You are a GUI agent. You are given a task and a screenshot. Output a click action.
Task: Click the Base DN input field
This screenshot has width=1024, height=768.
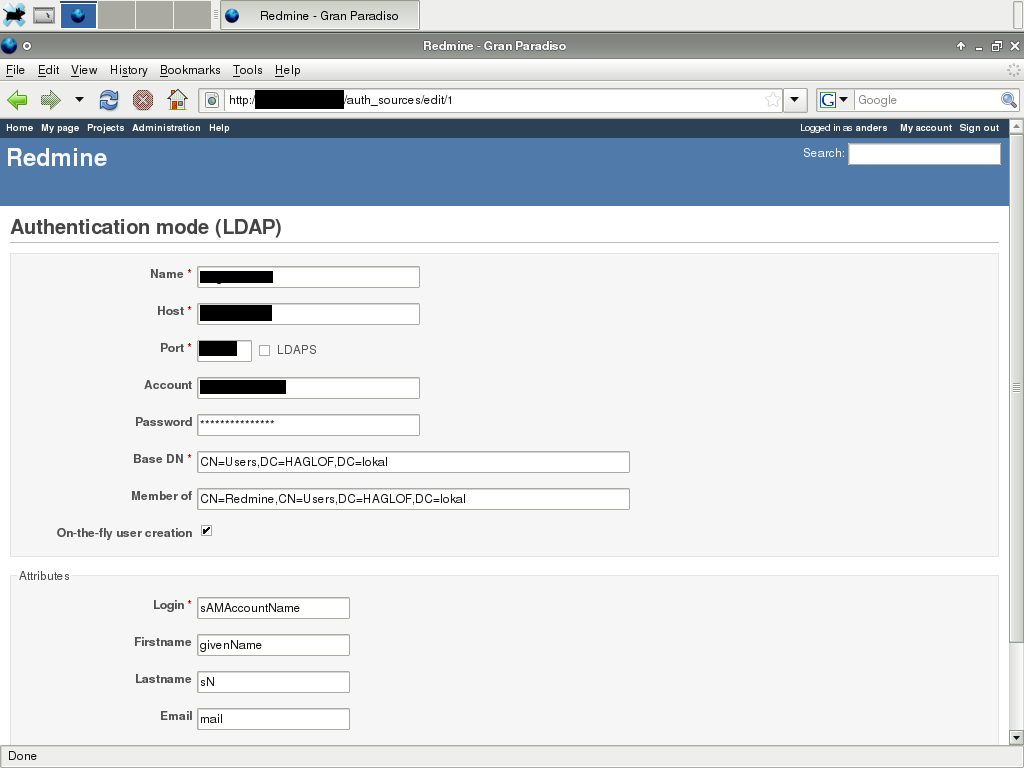point(413,462)
